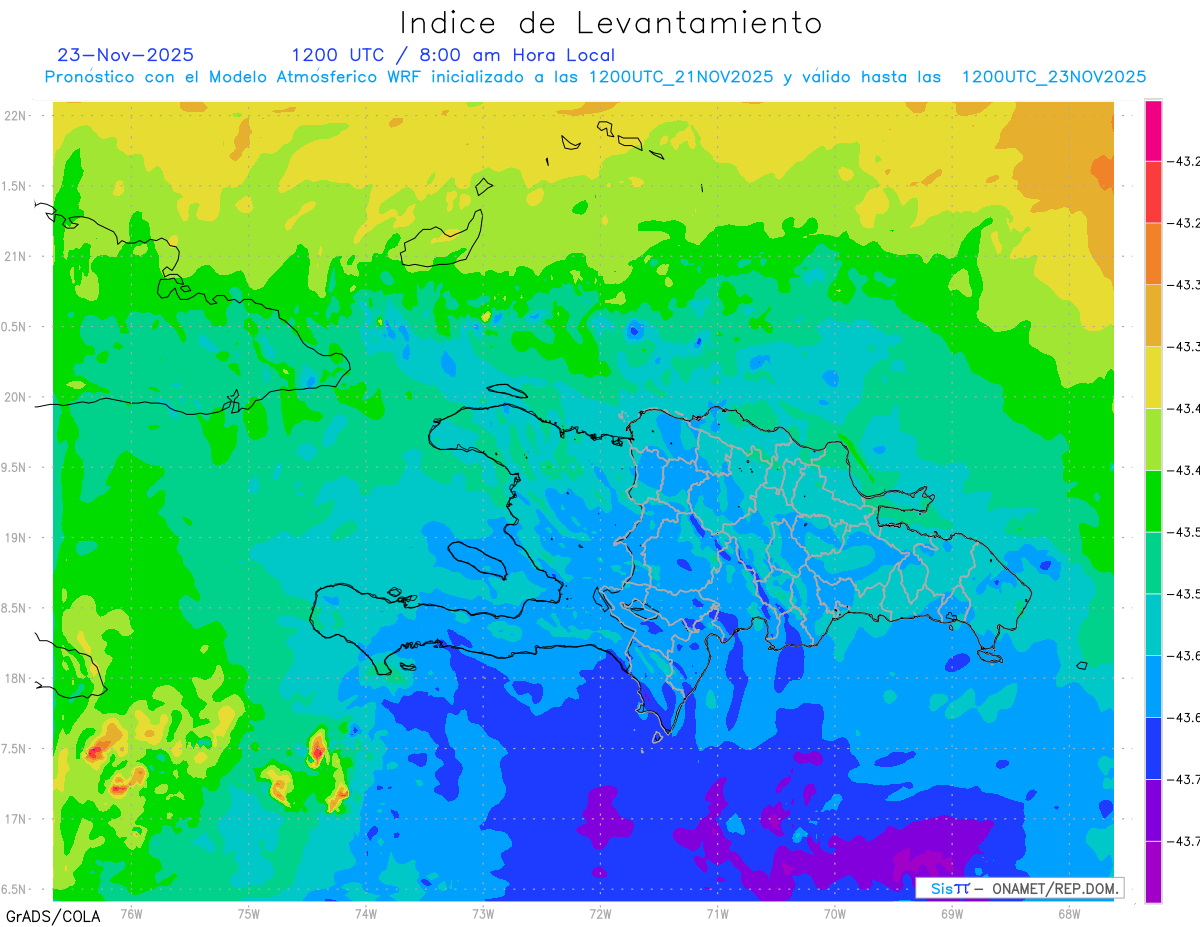Viewport: 1200px width, 927px height.
Task: Click the '18N' latitude label
Action: tap(15, 678)
